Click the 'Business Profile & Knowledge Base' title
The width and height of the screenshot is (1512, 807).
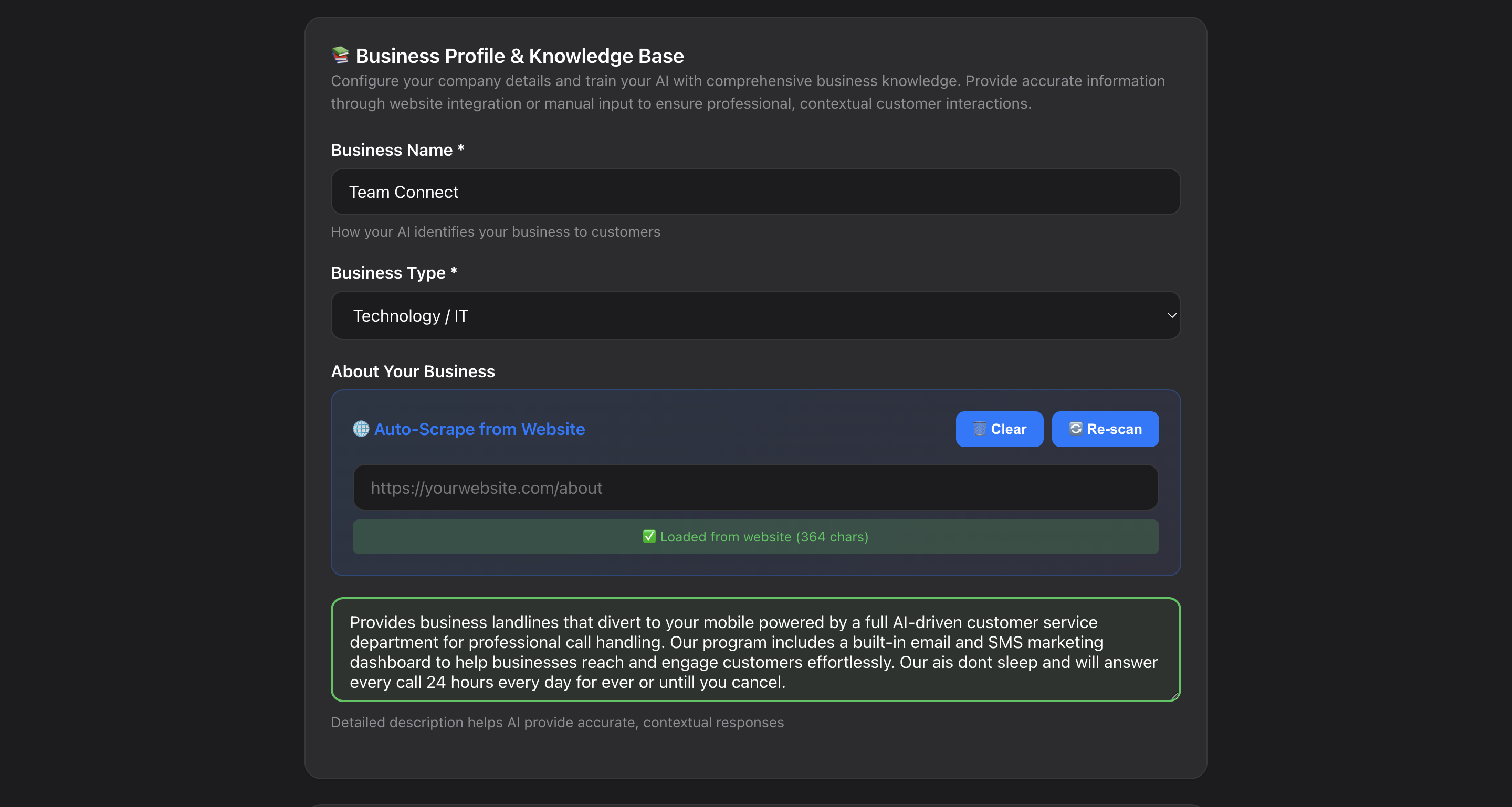coord(519,56)
